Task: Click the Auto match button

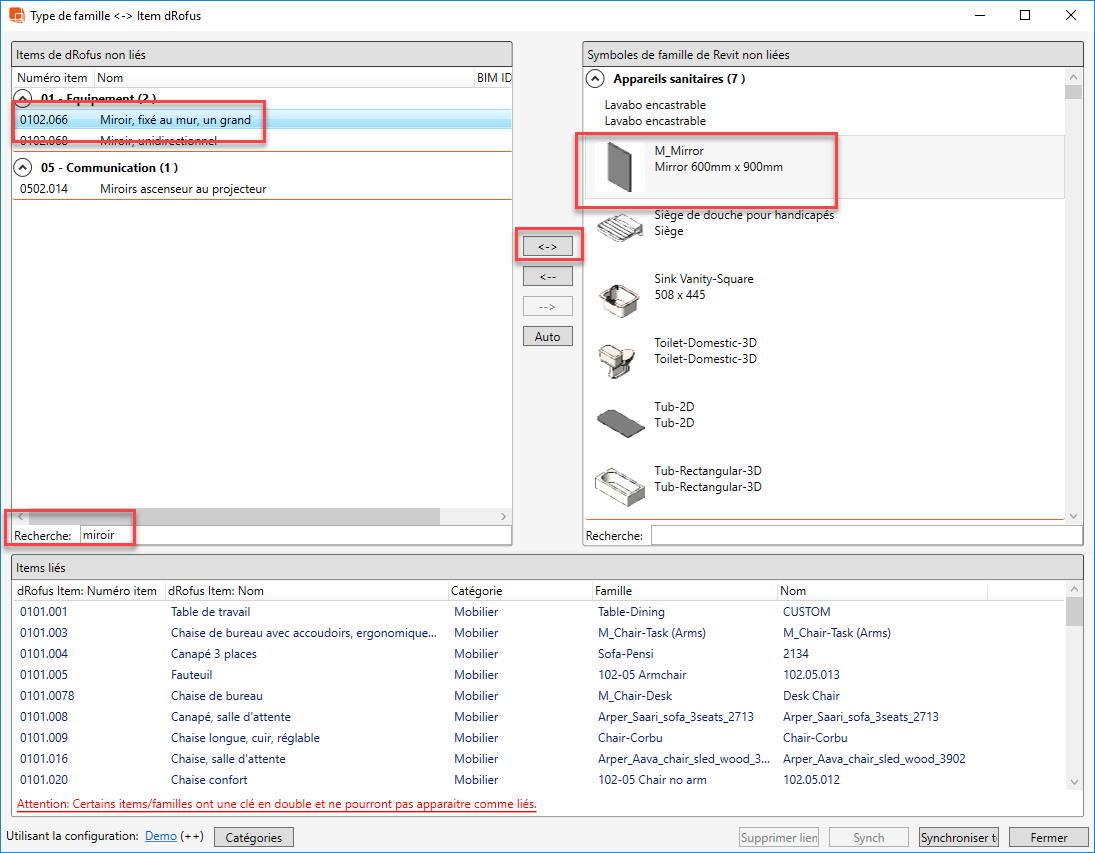Action: (x=547, y=336)
